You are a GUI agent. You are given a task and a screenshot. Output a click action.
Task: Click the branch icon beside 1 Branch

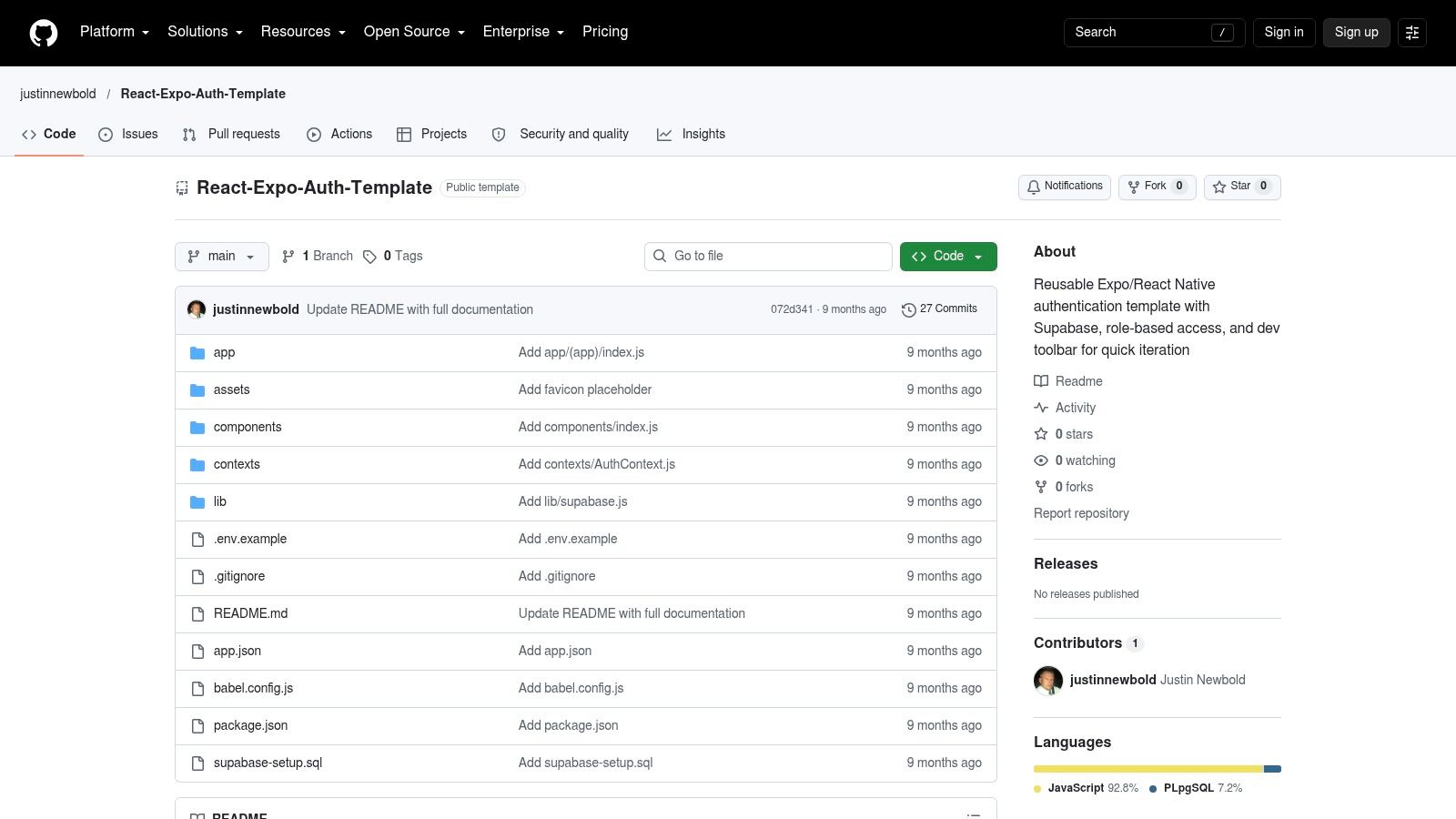(x=288, y=257)
